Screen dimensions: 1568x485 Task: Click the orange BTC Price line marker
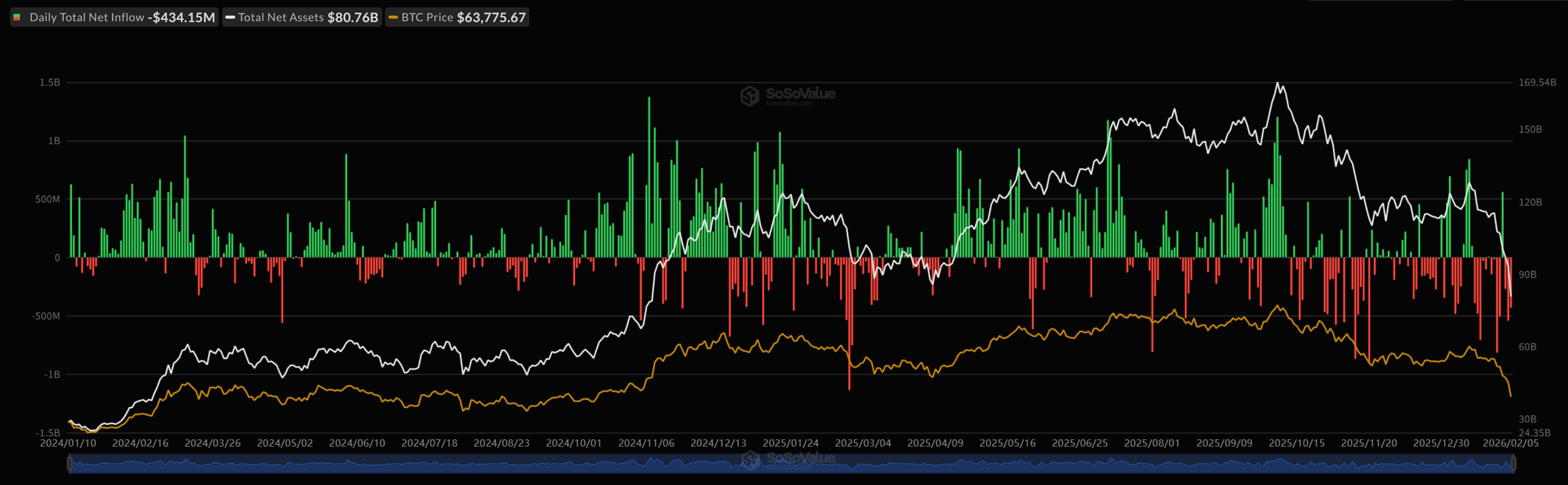click(x=393, y=17)
